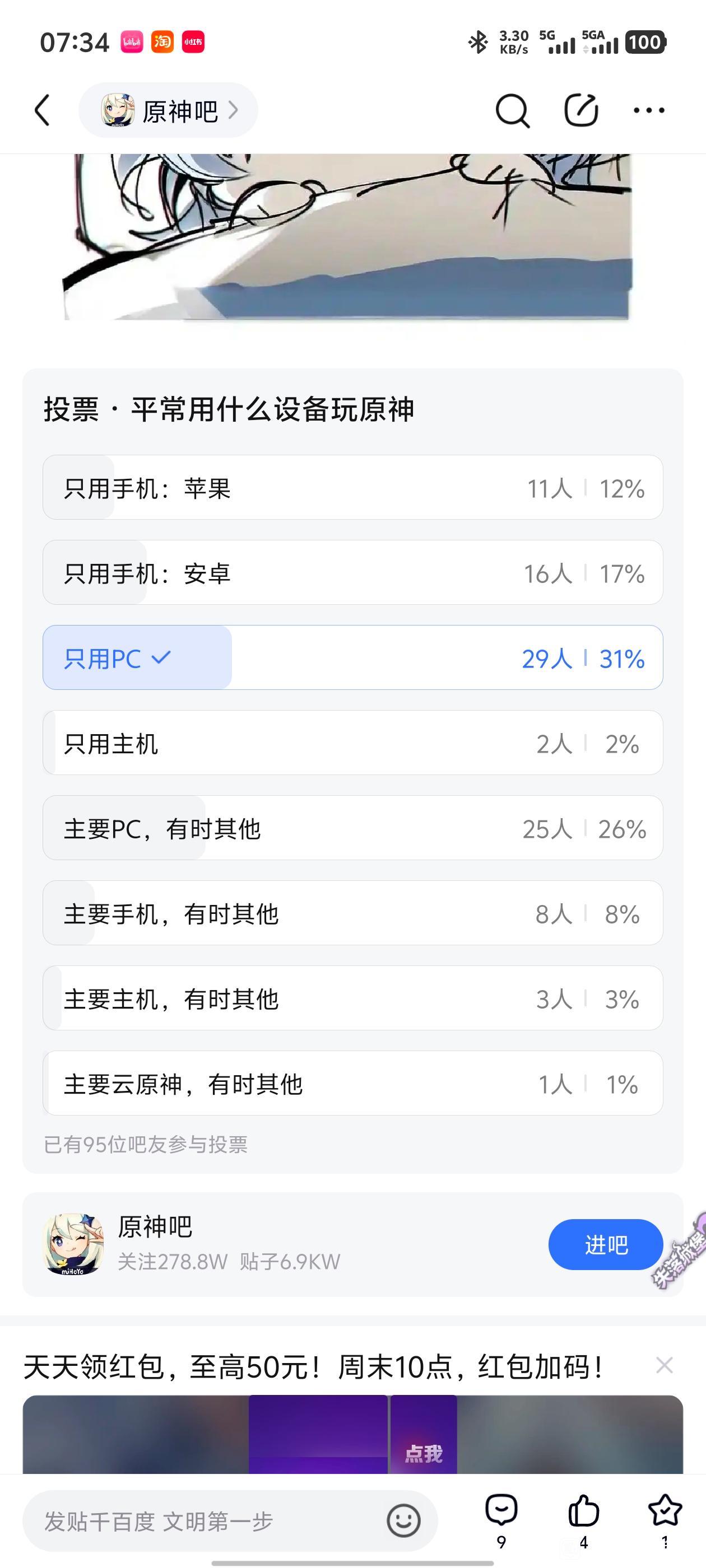Select poll option 只用手机：安卓
Image resolution: width=706 pixels, height=1568 pixels.
pyautogui.click(x=352, y=573)
